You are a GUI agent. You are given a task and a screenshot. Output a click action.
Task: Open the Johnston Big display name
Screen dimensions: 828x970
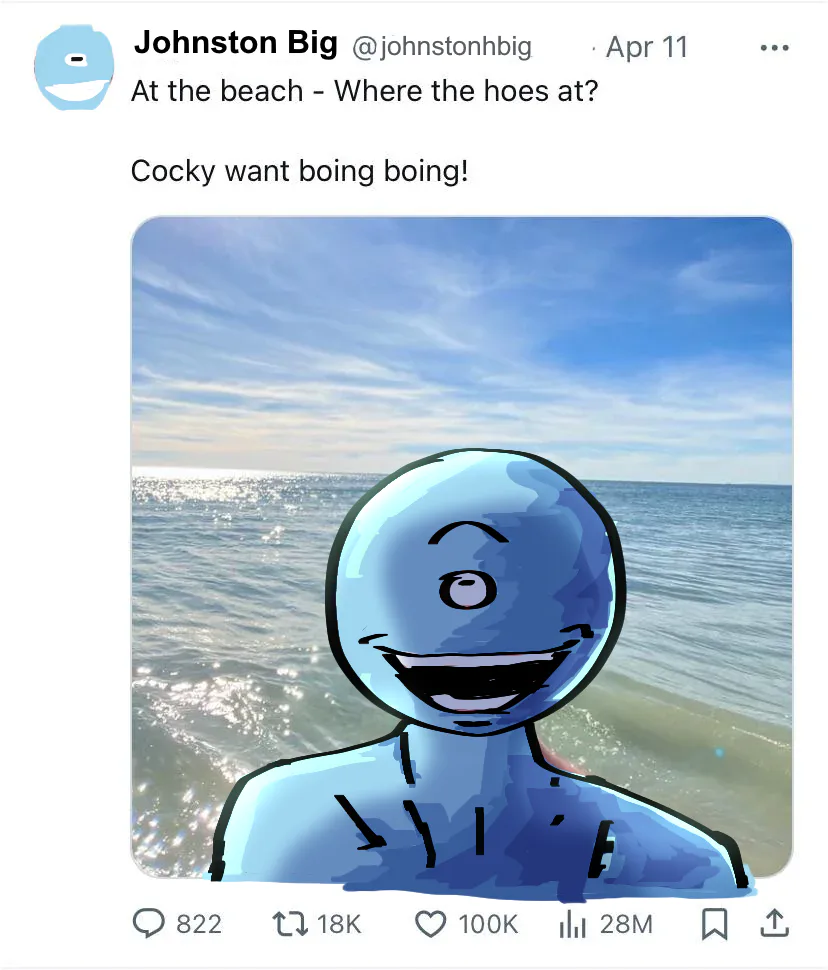click(236, 43)
